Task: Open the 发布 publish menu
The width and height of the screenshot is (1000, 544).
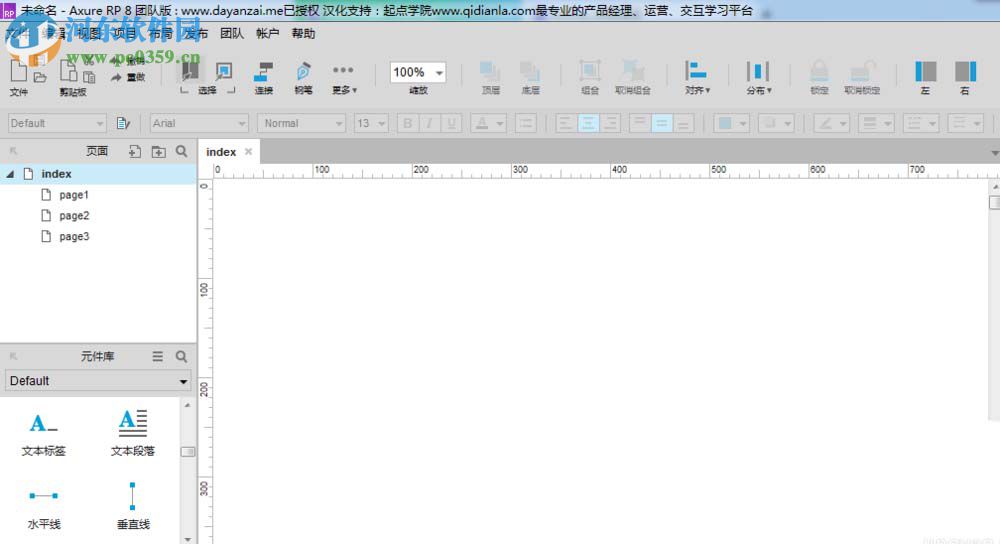Action: coord(196,34)
